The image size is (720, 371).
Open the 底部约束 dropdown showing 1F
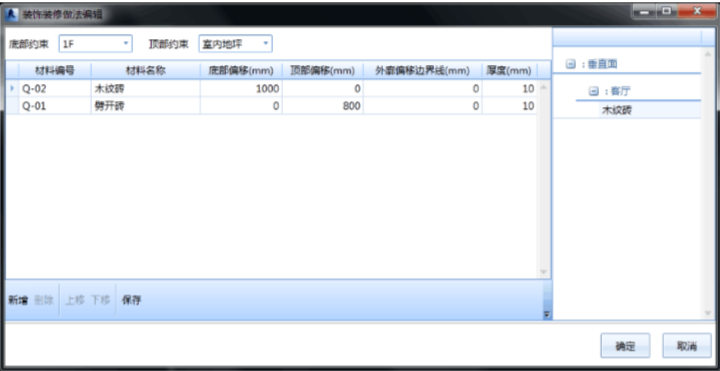(x=96, y=44)
